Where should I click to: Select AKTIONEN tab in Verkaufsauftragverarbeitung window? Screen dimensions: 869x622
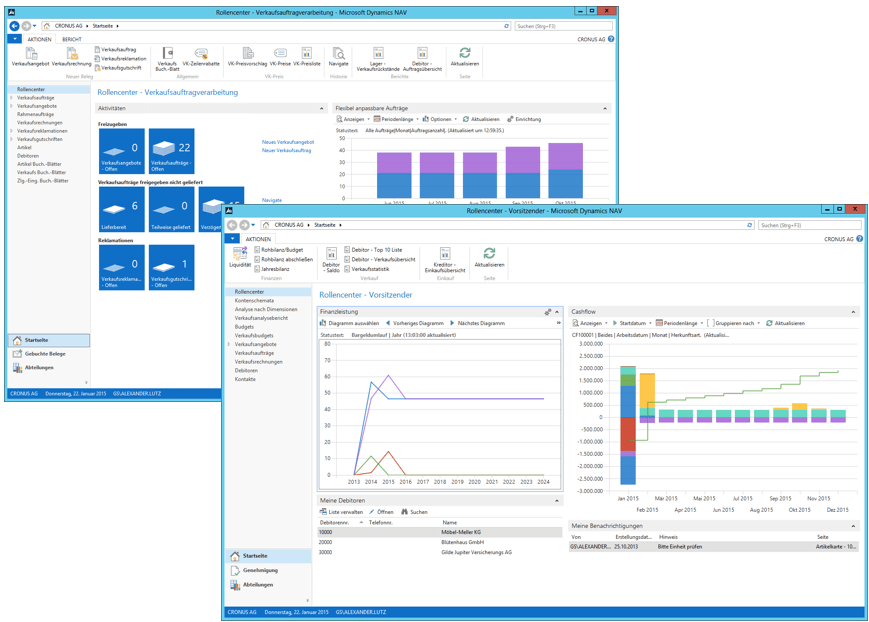39,39
